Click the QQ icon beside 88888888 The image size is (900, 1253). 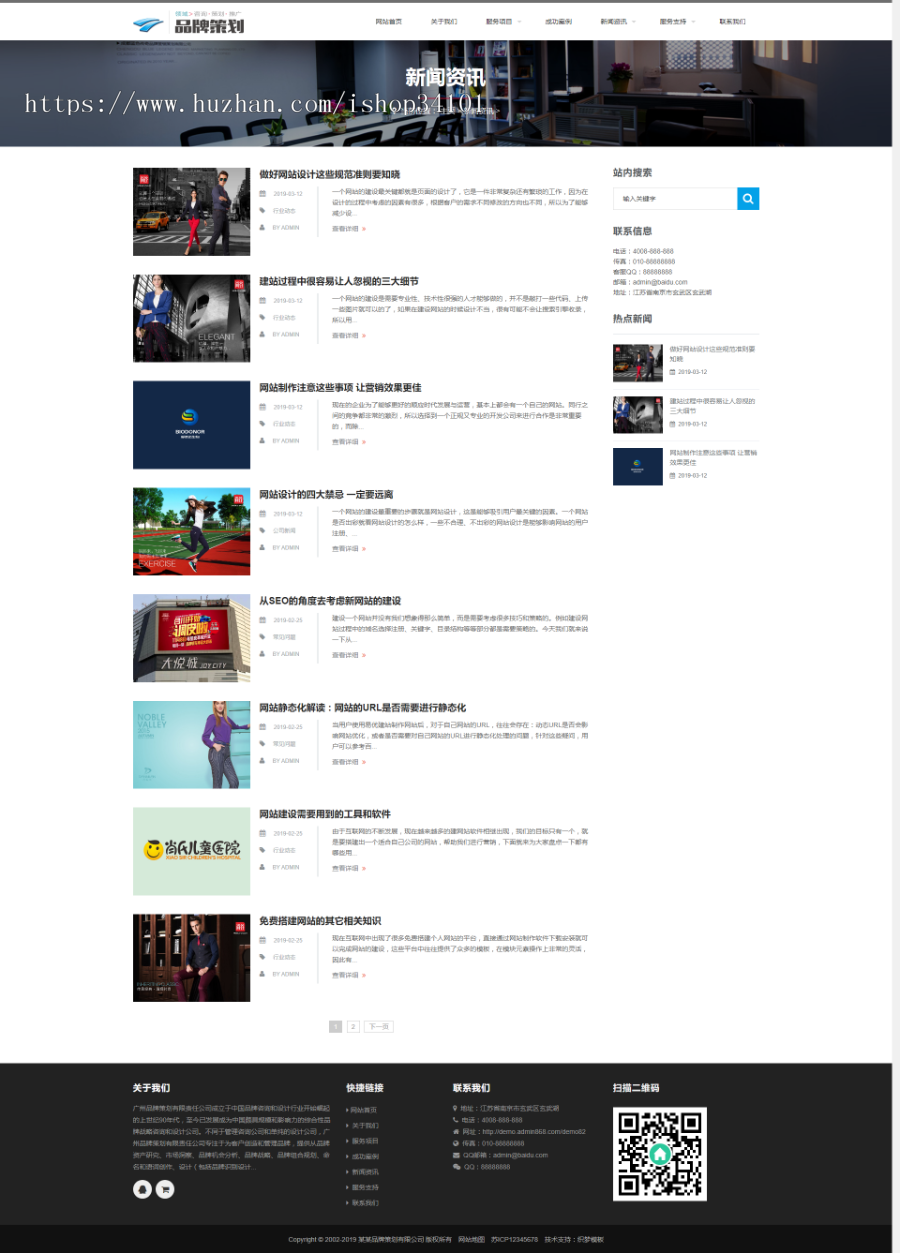point(455,1167)
